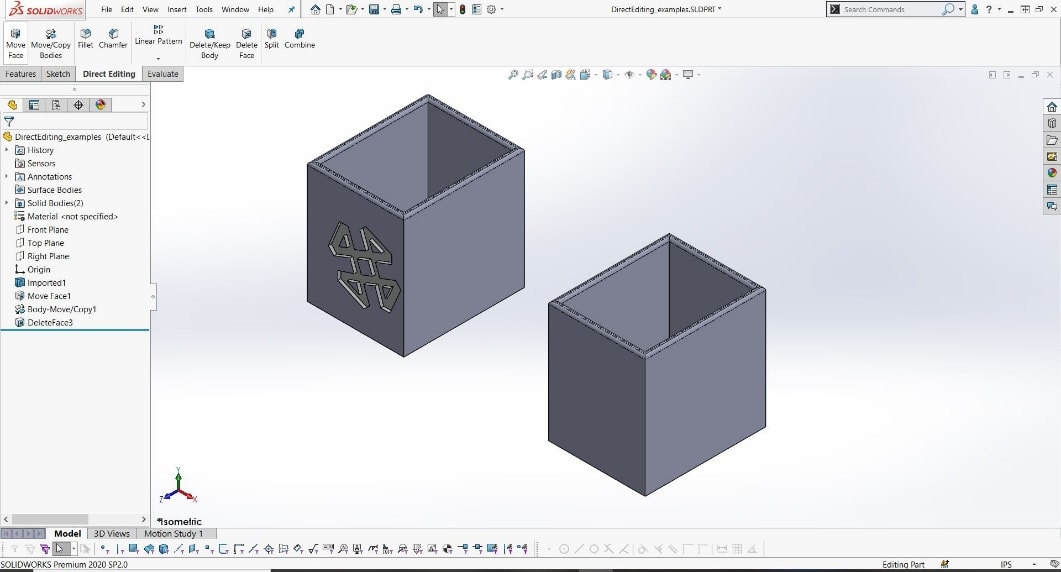Viewport: 1061px width, 572px height.
Task: Open the Insert menu
Action: point(177,10)
